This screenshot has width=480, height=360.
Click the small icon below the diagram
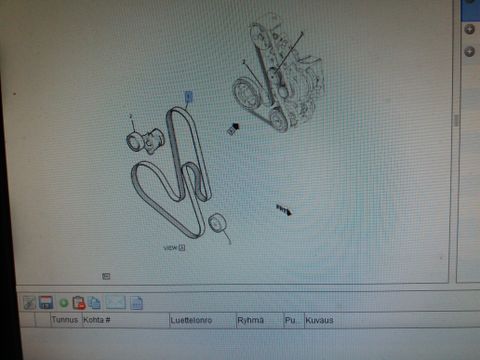coord(106,276)
